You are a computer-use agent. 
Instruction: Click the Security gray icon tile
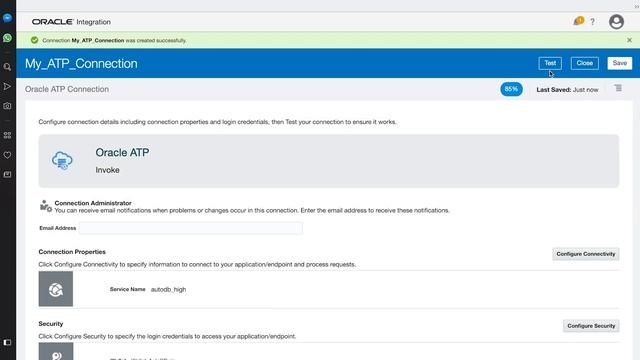[56, 351]
